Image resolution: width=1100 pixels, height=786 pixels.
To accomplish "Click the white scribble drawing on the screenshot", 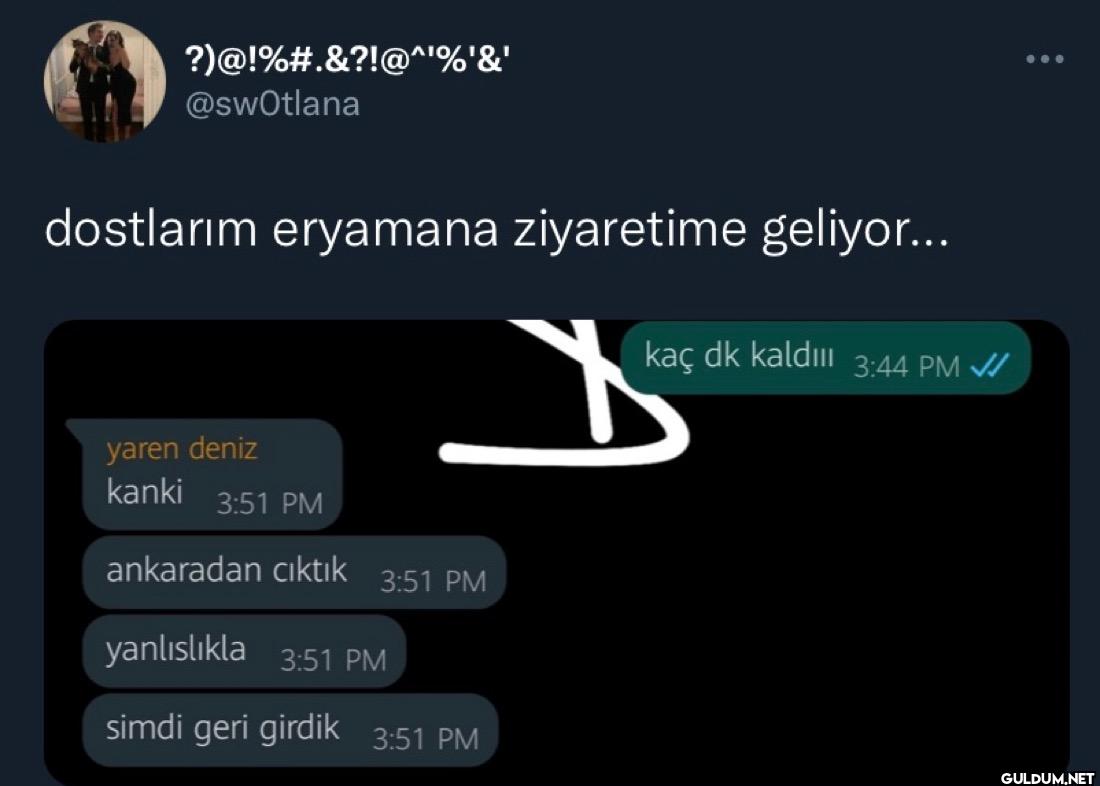I will click(x=565, y=393).
